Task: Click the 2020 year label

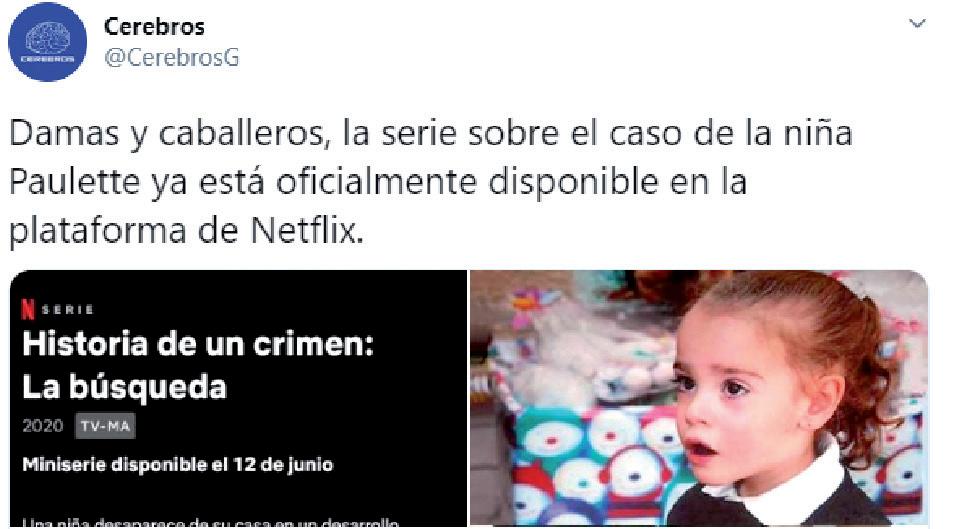Action: point(43,426)
